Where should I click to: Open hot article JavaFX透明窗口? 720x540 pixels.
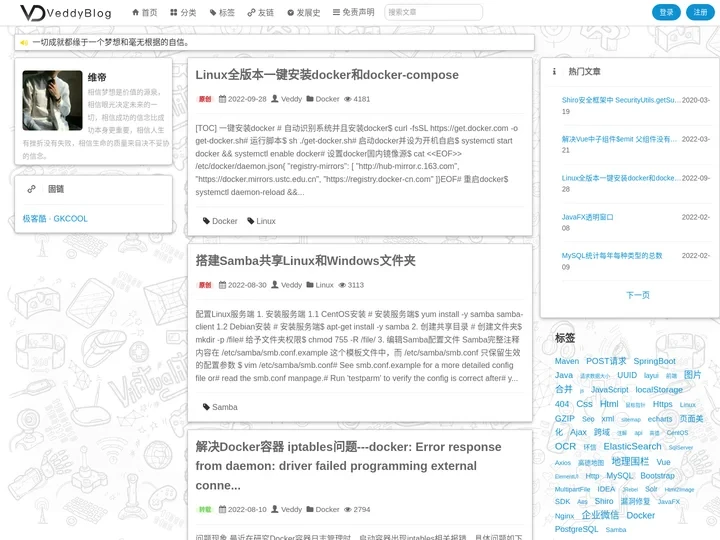point(587,217)
